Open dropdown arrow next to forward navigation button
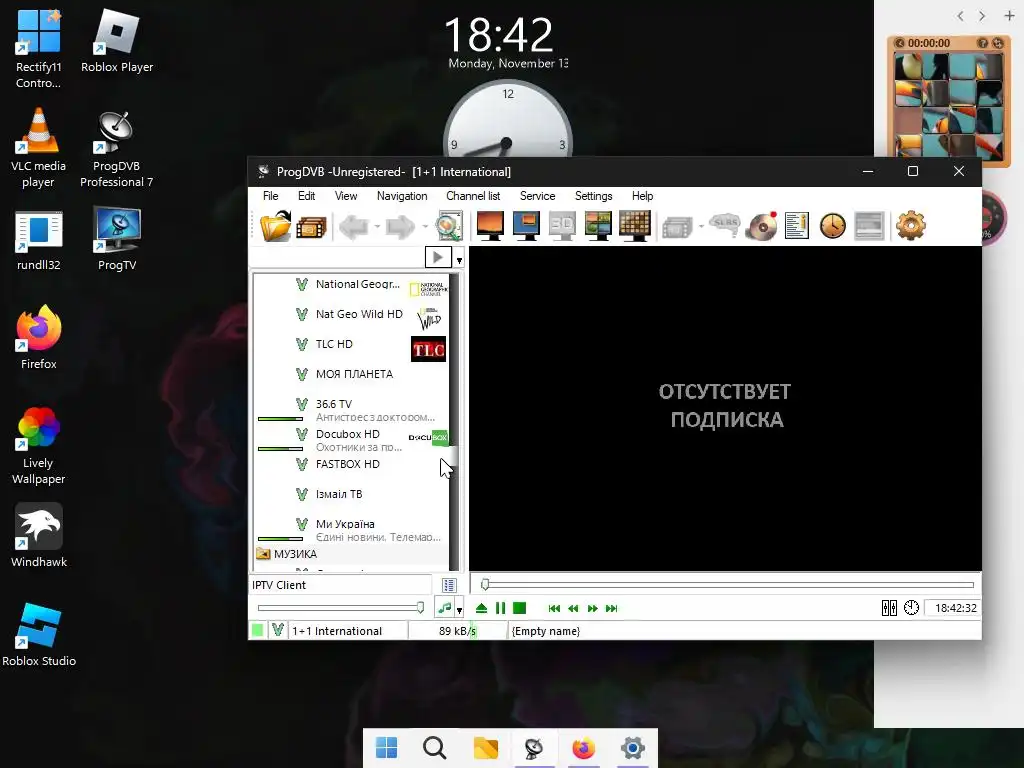 click(424, 227)
